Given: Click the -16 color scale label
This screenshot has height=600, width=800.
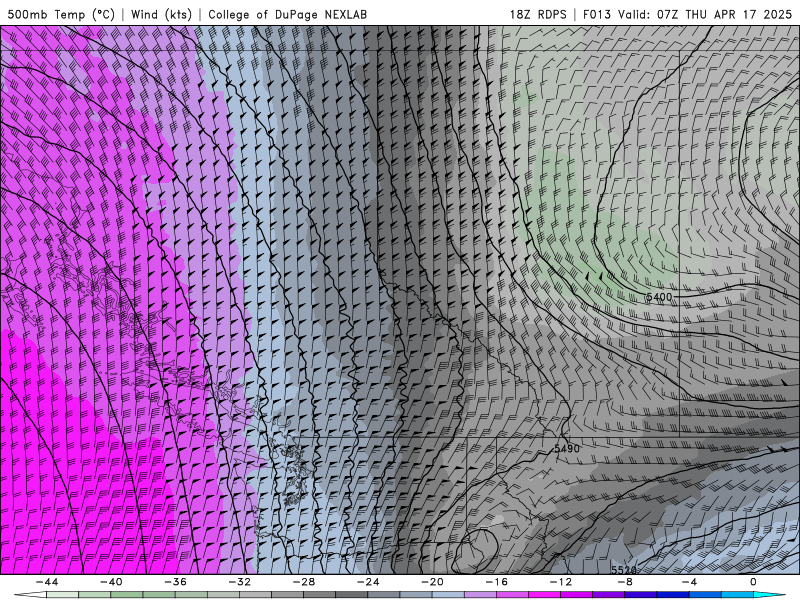Looking at the screenshot, I should (496, 582).
